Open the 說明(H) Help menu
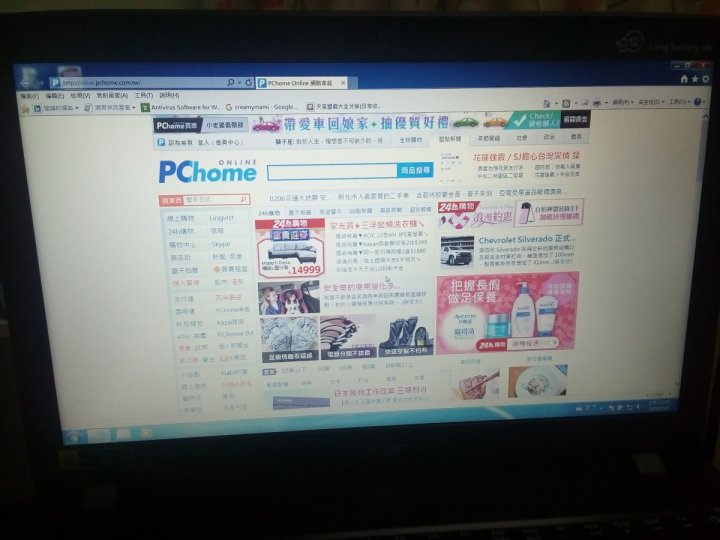 [x=169, y=96]
